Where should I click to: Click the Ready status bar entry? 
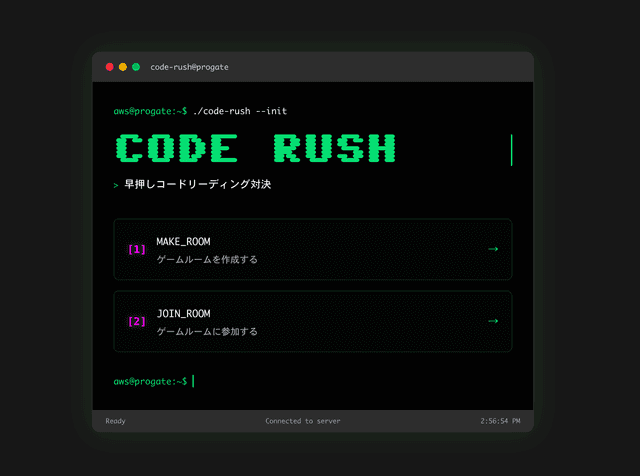(116, 421)
